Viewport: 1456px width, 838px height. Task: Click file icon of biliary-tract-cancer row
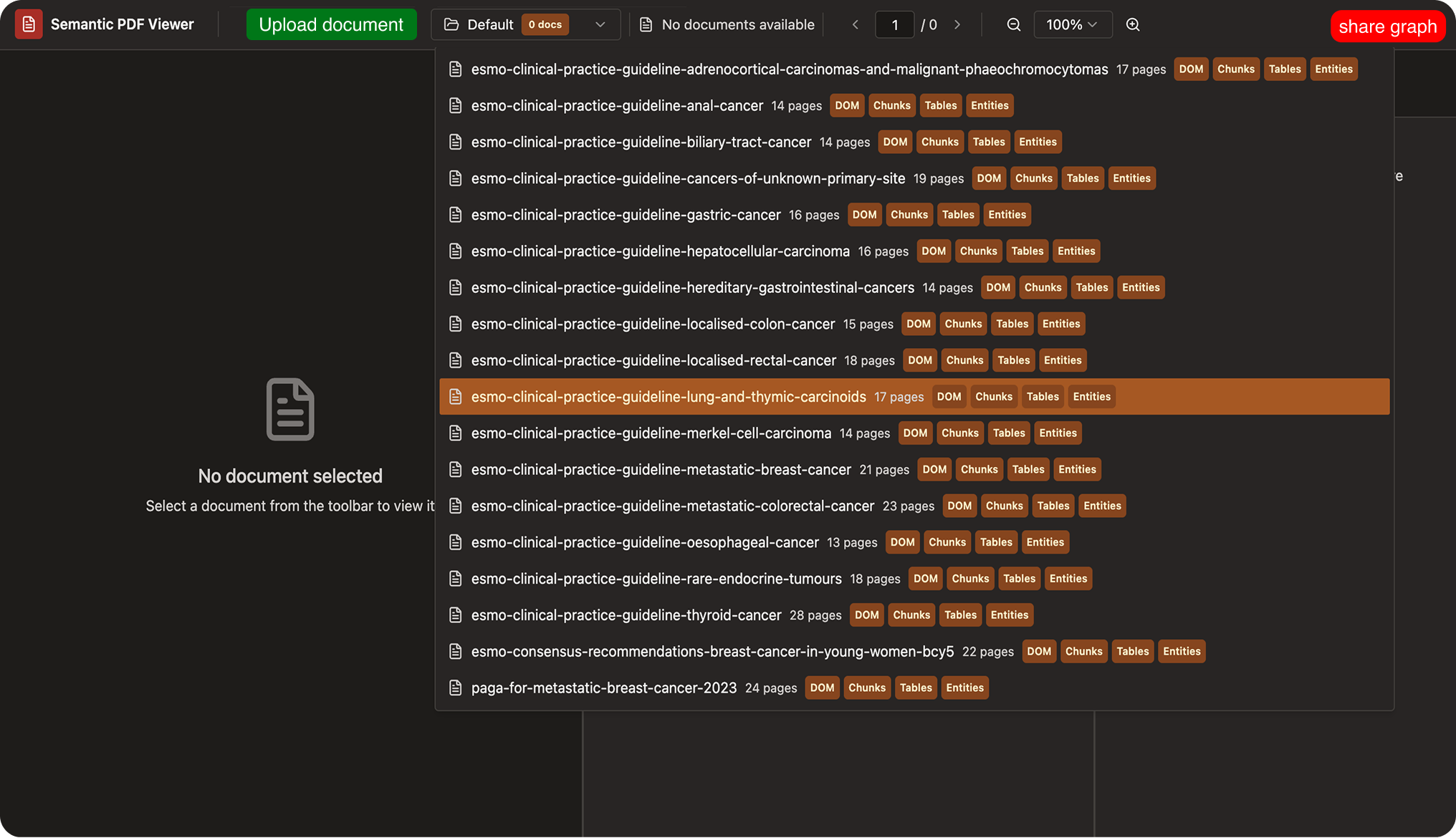click(x=455, y=142)
